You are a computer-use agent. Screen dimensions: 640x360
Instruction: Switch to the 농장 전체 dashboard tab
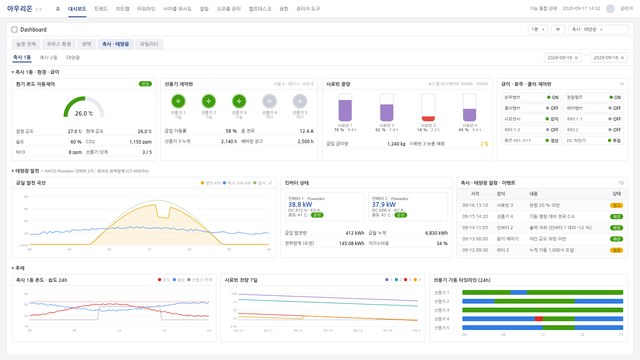26,44
